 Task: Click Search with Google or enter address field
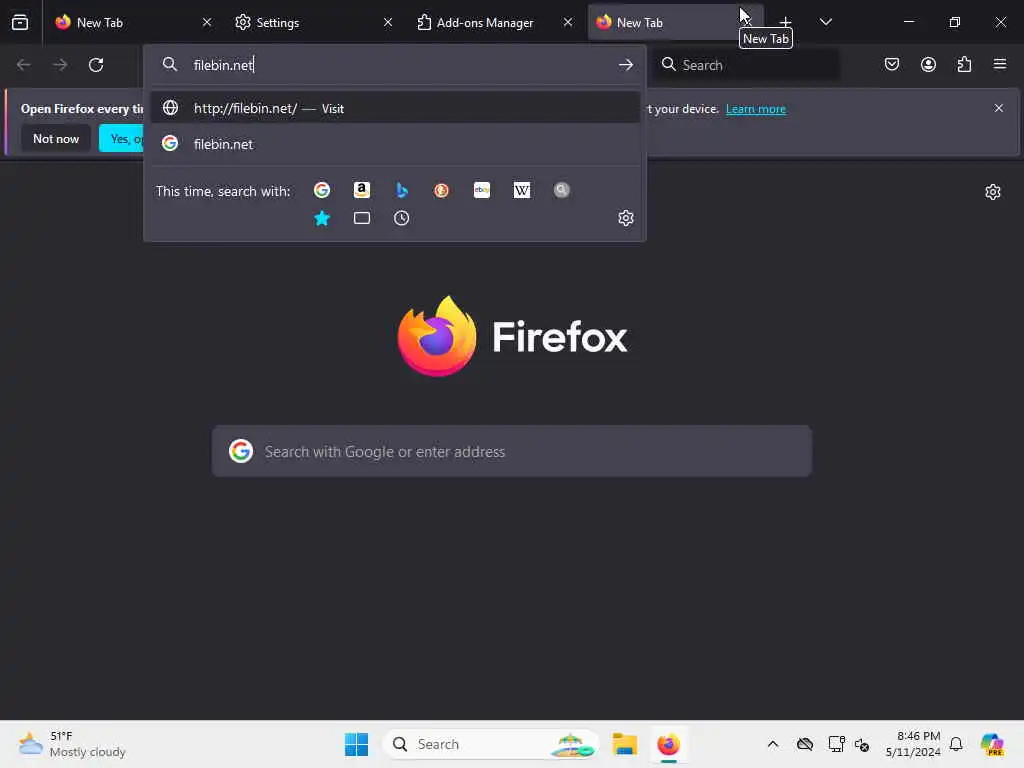tap(512, 451)
